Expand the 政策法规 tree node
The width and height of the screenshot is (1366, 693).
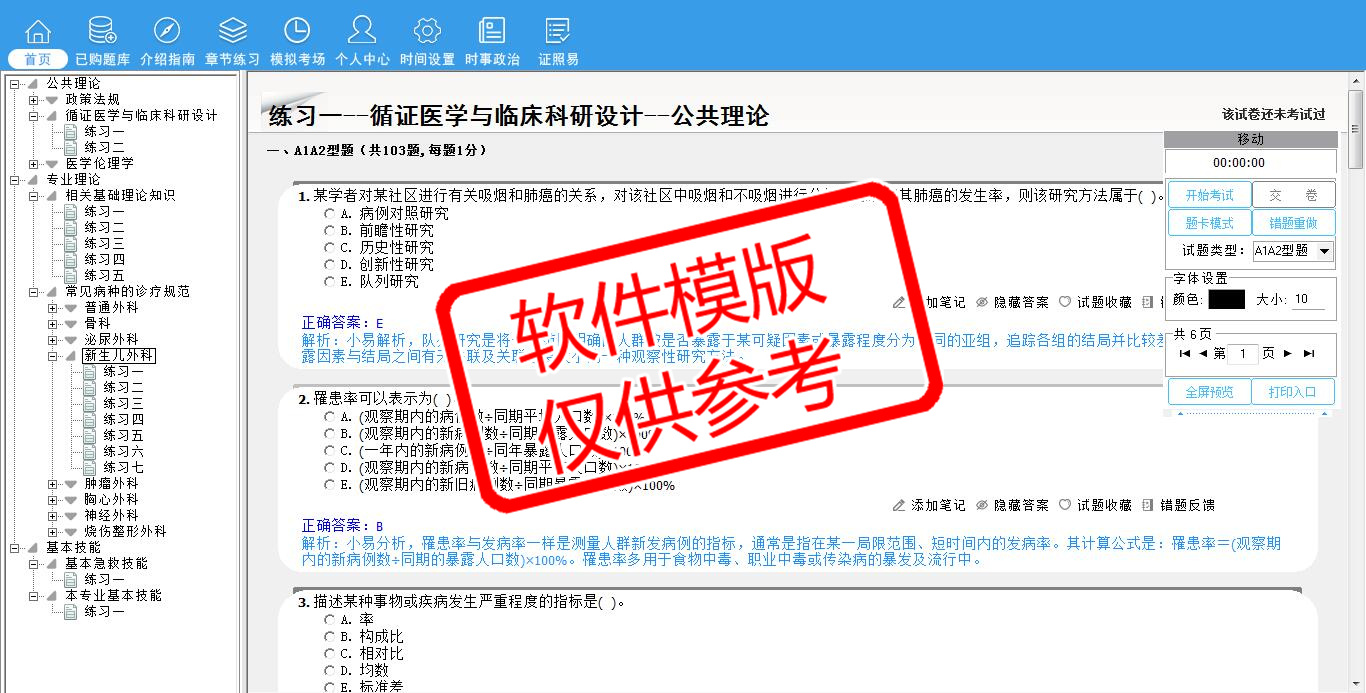point(34,100)
